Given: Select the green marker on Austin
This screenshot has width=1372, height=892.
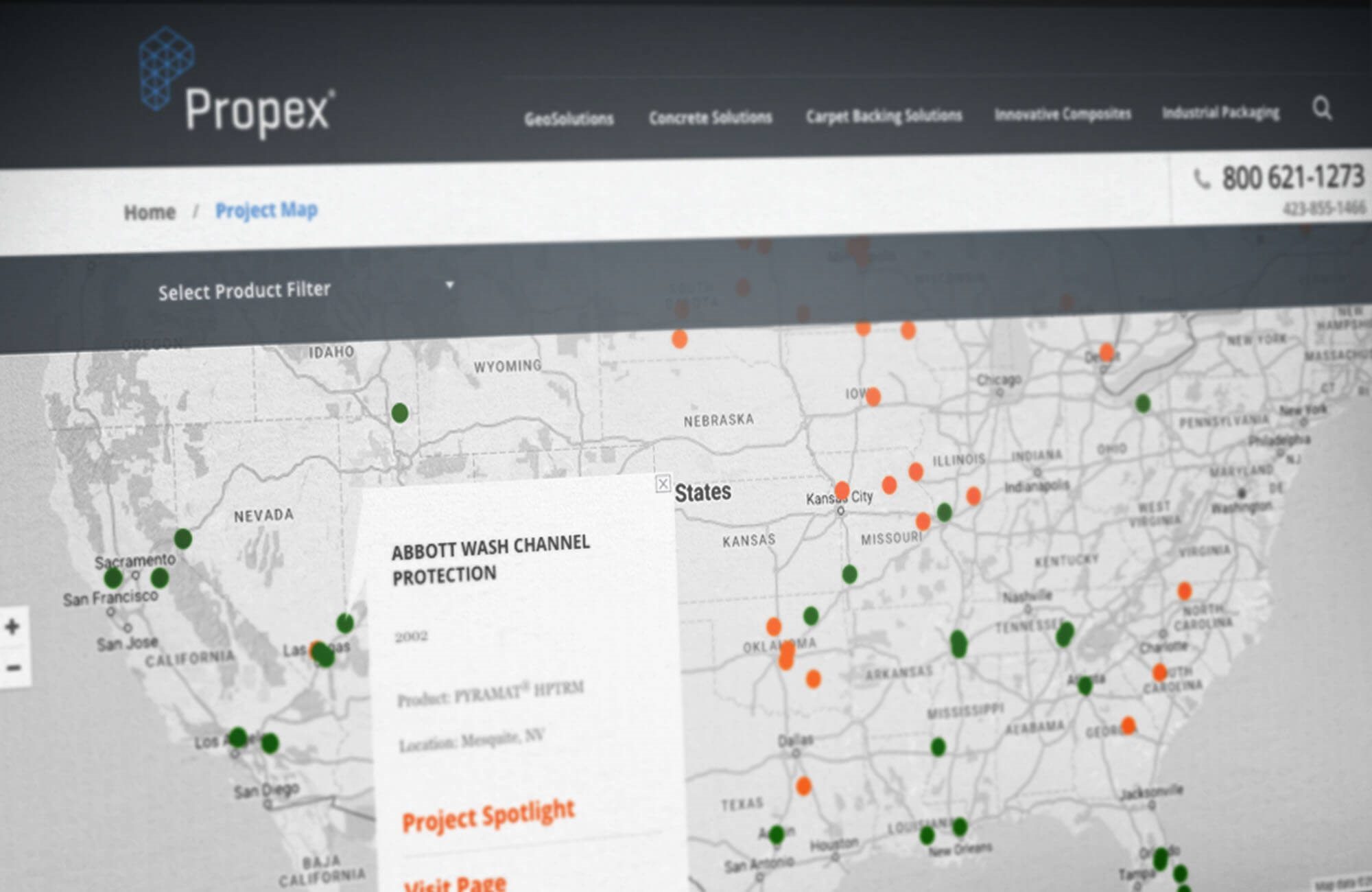Looking at the screenshot, I should 777,835.
